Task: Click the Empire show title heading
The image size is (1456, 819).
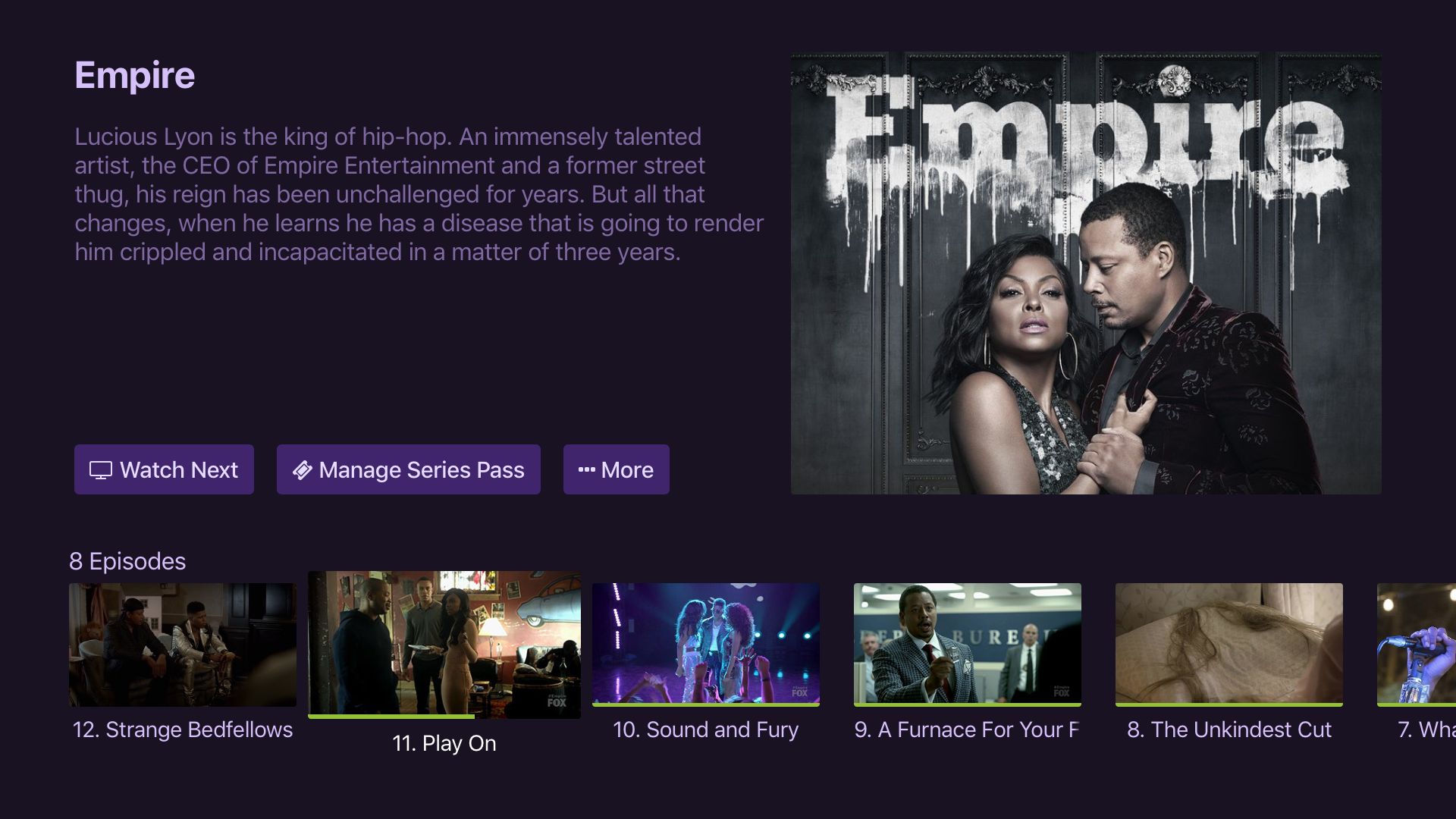Action: [135, 75]
